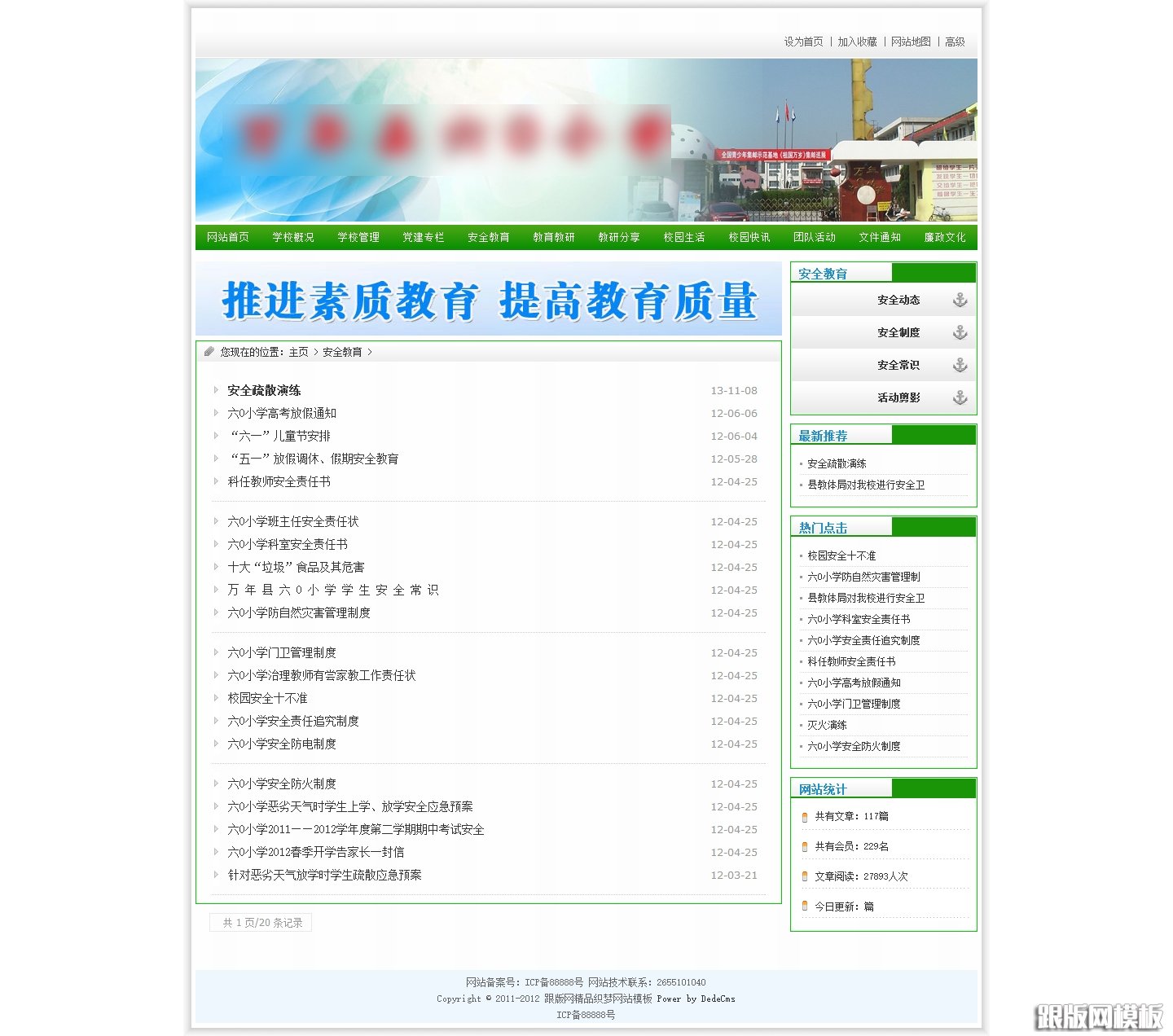Open 校园生活 in navigation bar
Screen dimensions: 1173x1036
coord(684,237)
